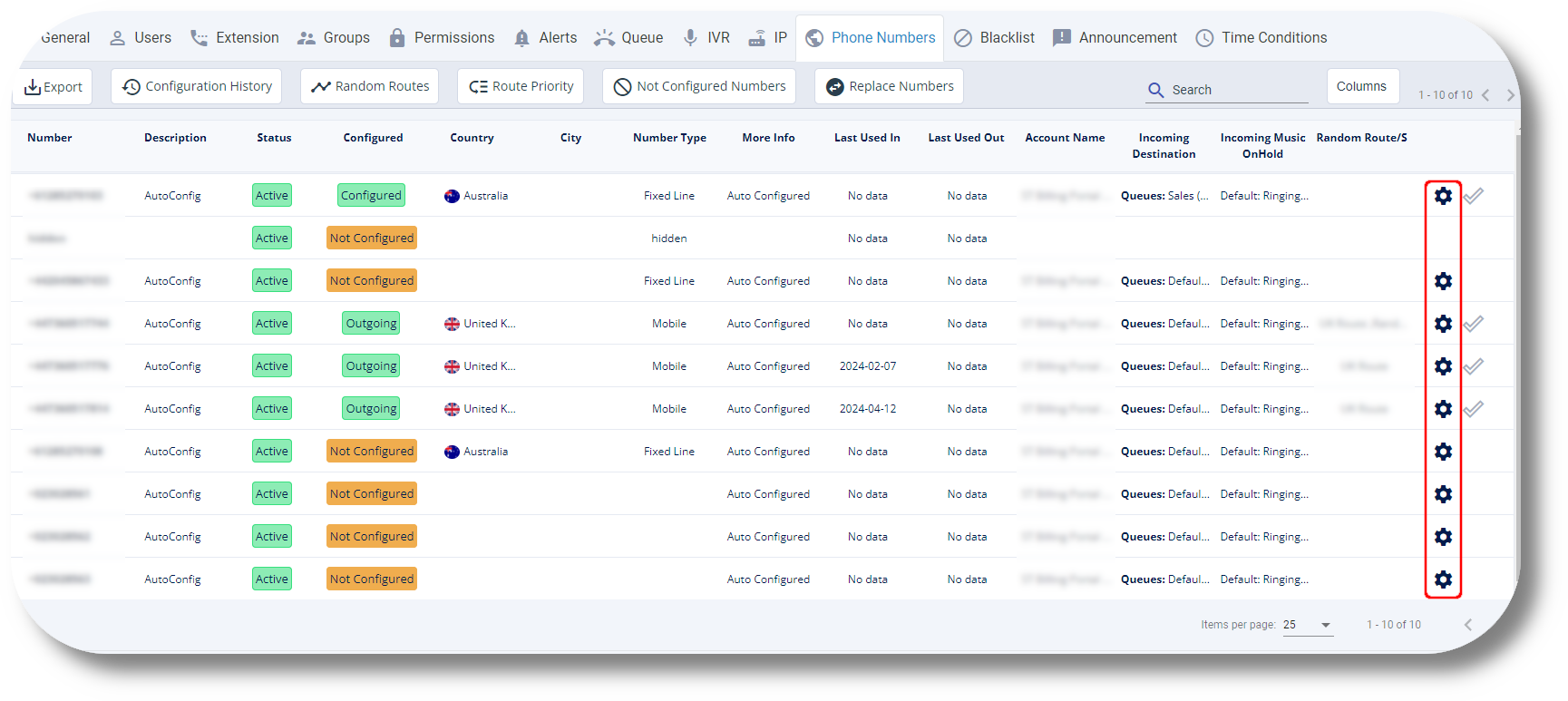Open settings gear for first Australia number
Viewport: 1568px width, 701px height.
(1443, 196)
